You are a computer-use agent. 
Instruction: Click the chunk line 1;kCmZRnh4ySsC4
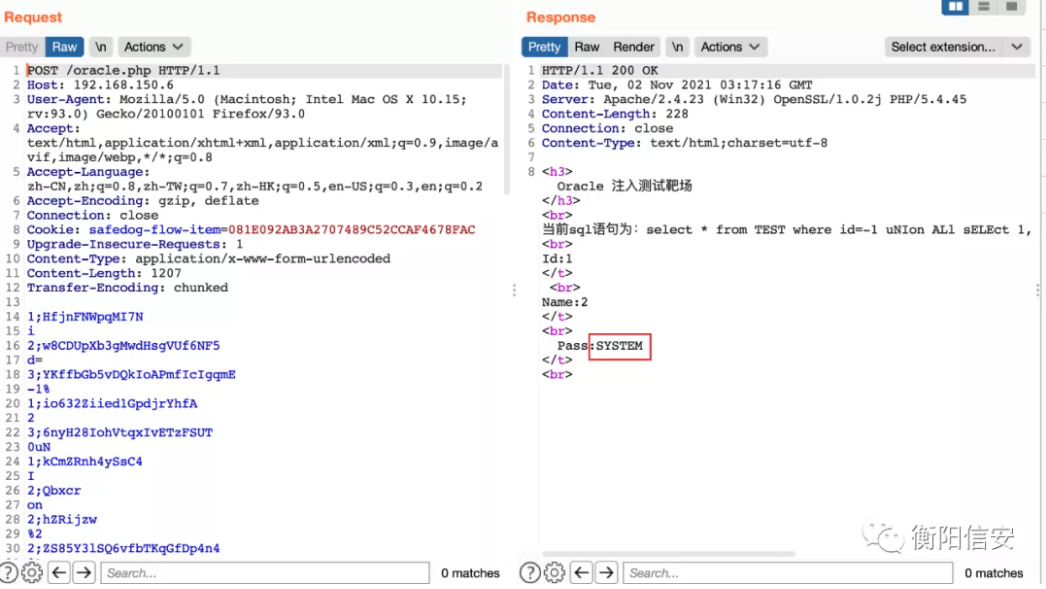(85, 461)
